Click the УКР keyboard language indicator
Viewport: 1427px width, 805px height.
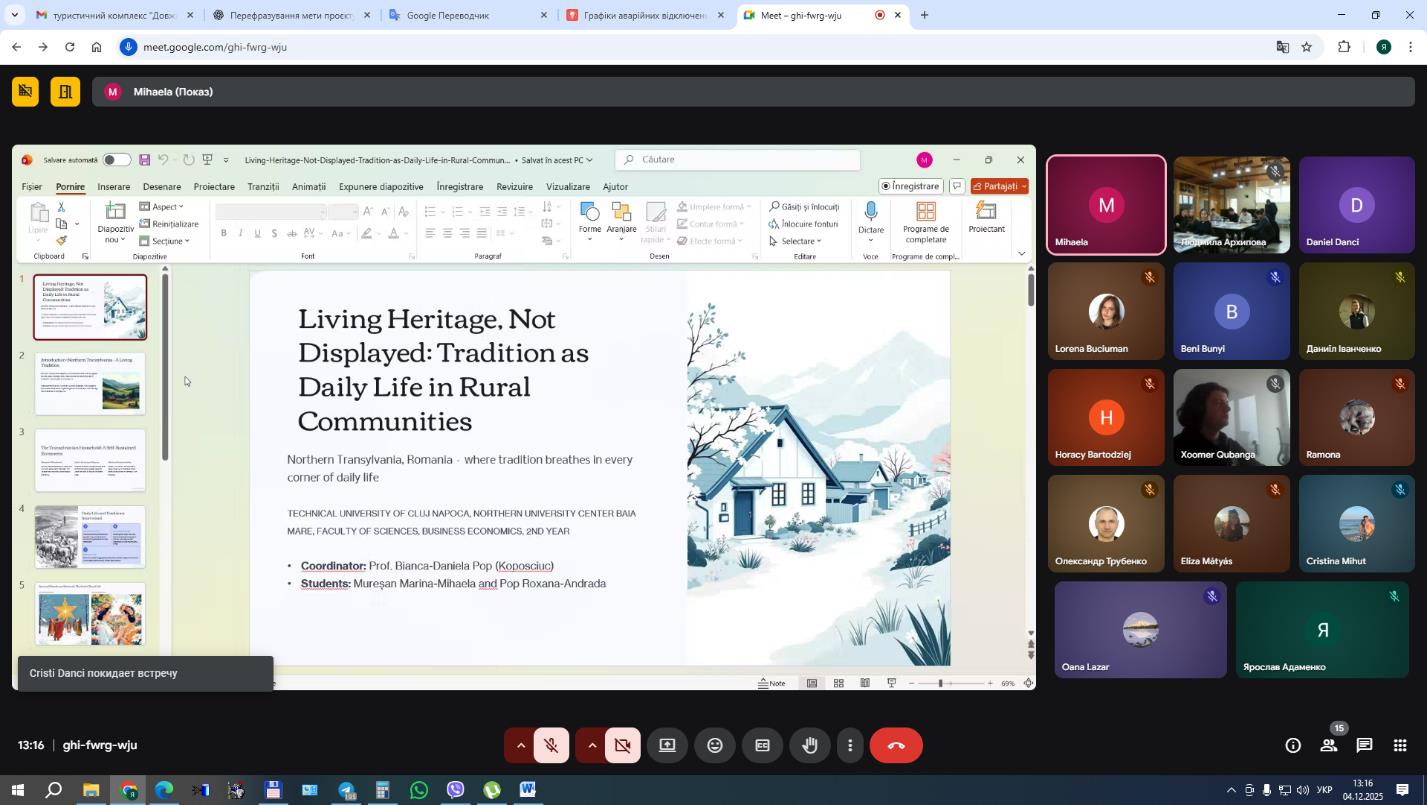pyautogui.click(x=1324, y=791)
